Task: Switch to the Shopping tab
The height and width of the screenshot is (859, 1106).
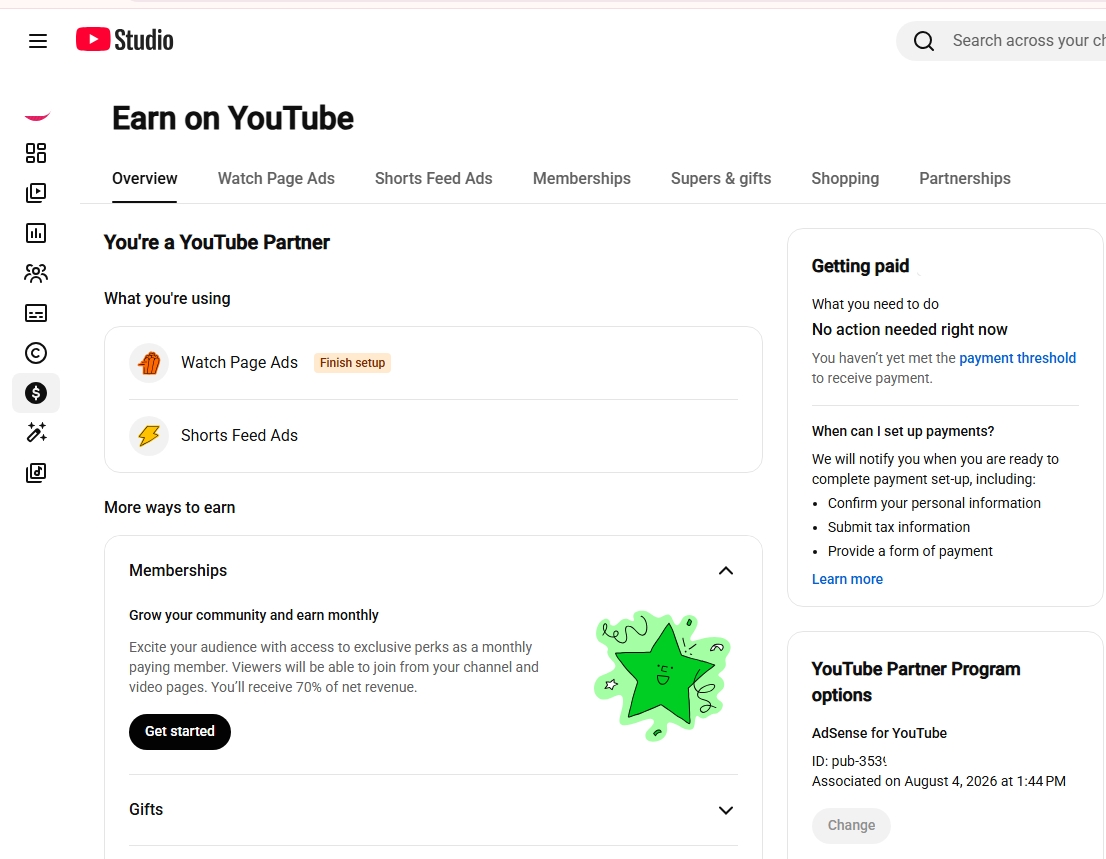Action: click(845, 178)
